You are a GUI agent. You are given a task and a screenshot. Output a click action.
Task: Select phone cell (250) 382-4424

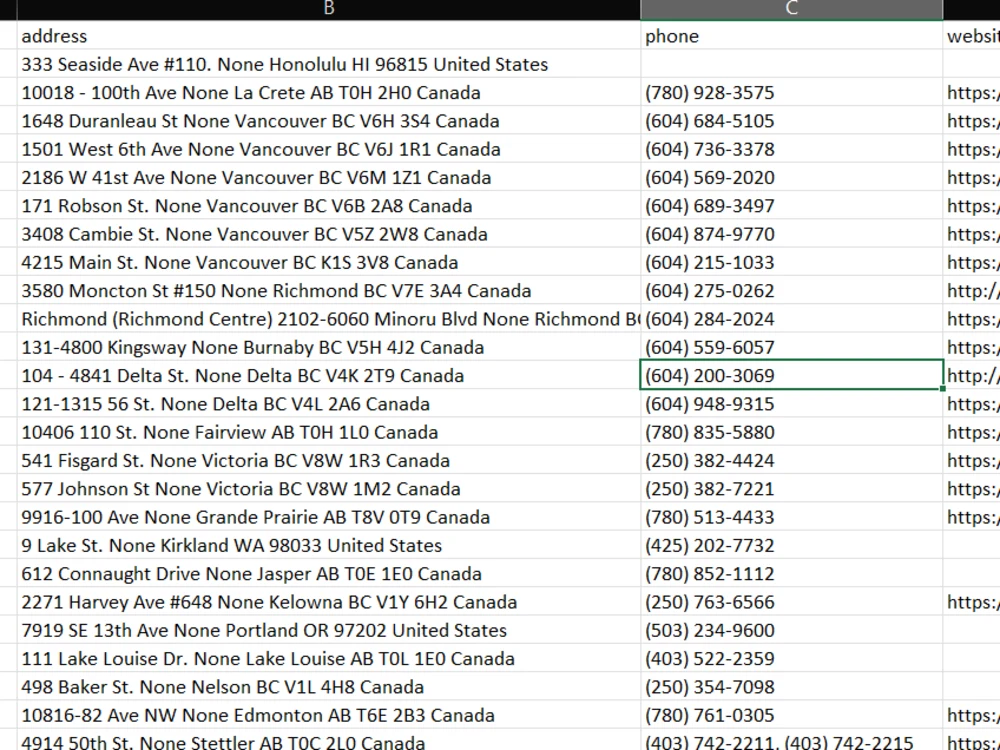point(791,460)
